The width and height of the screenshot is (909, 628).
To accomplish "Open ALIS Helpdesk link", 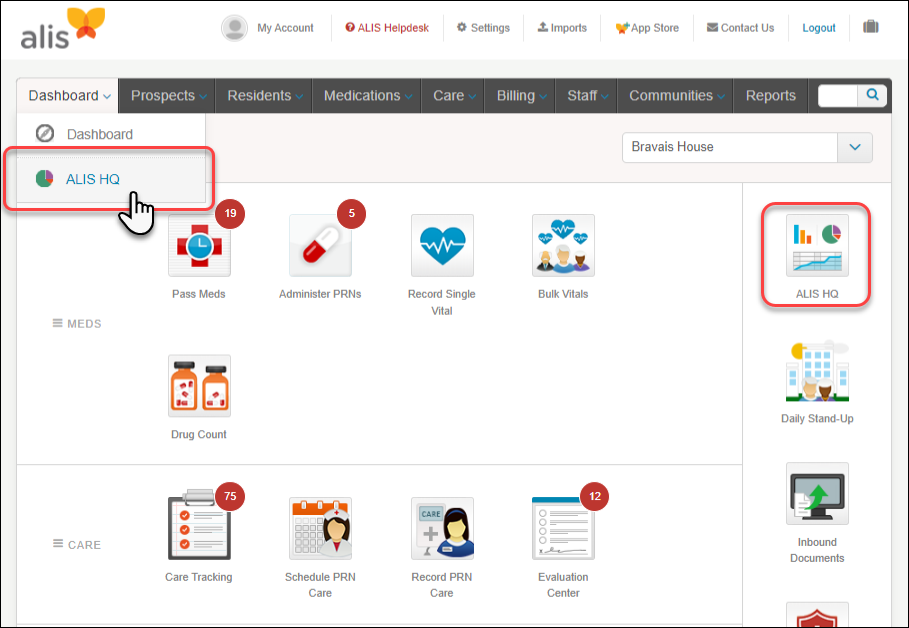I will tap(393, 28).
